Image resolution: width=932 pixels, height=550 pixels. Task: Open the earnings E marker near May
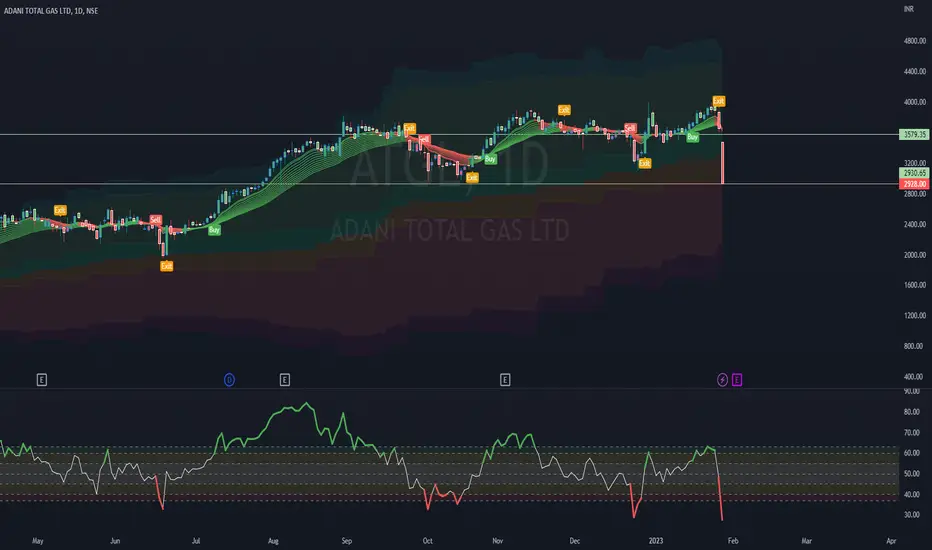tap(42, 379)
